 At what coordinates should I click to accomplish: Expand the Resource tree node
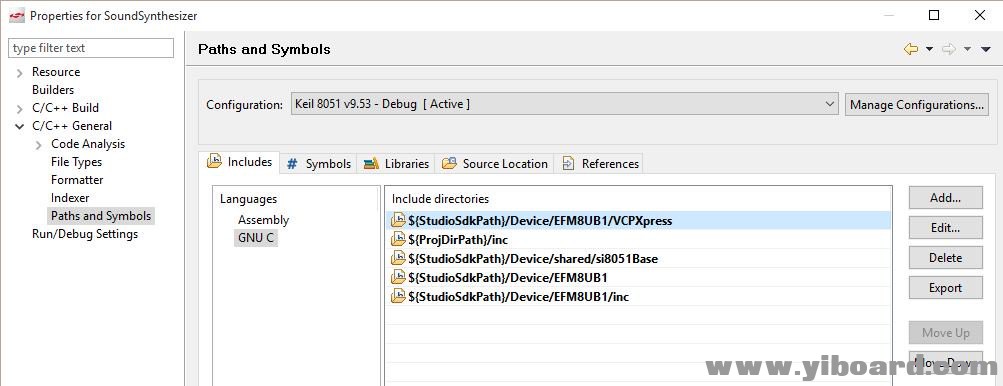[x=20, y=72]
